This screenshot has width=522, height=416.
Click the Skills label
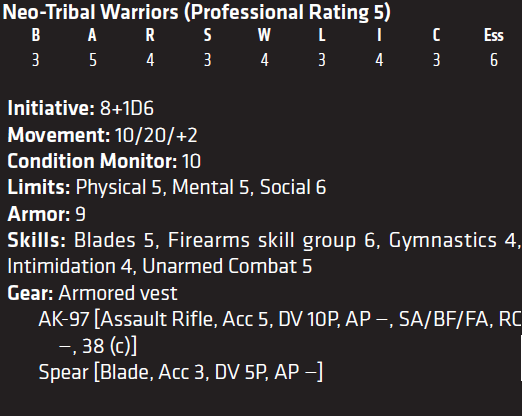[x=37, y=240]
